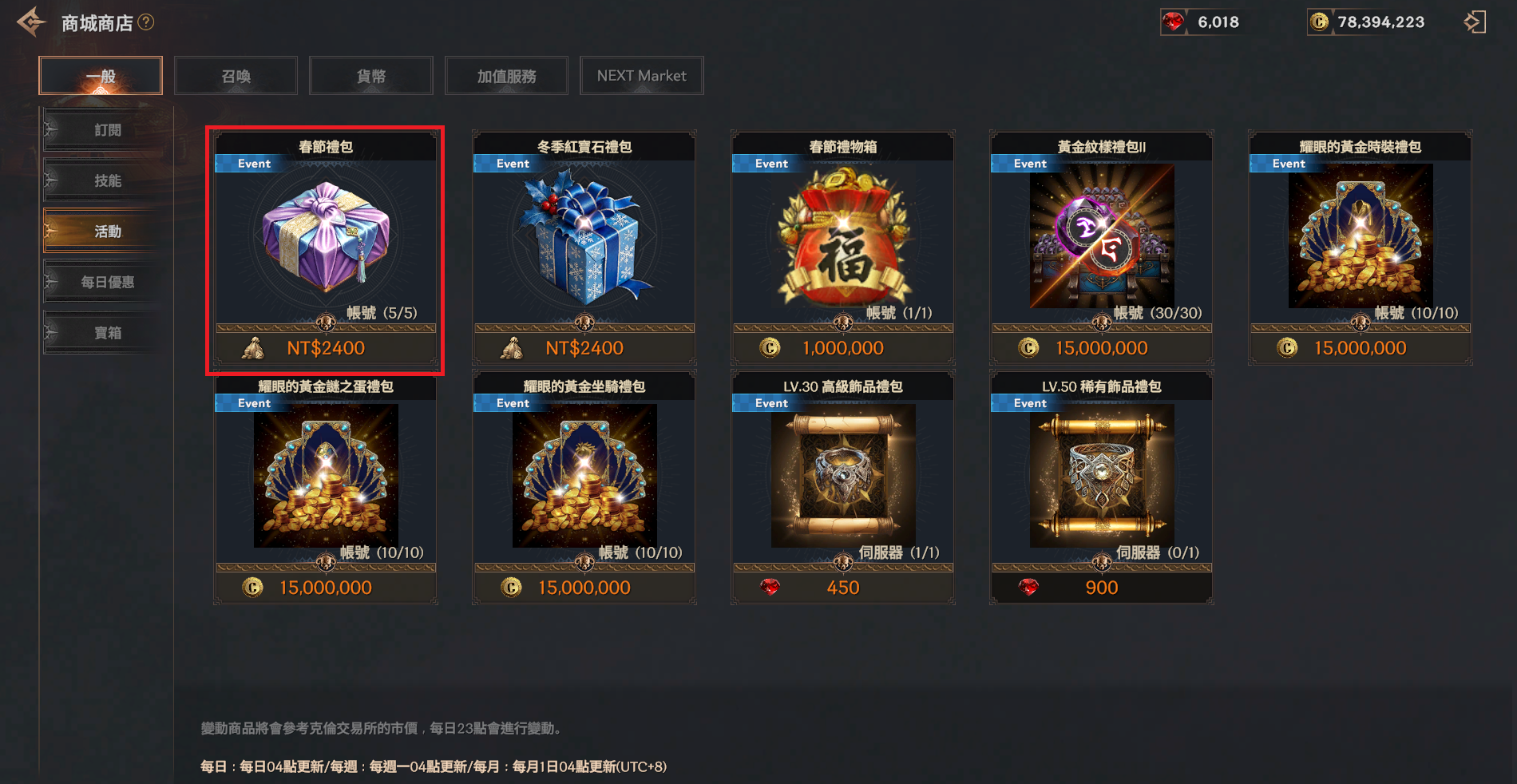The width and height of the screenshot is (1517, 784).
Task: Click the red ruby currency icon
Action: [x=1173, y=22]
